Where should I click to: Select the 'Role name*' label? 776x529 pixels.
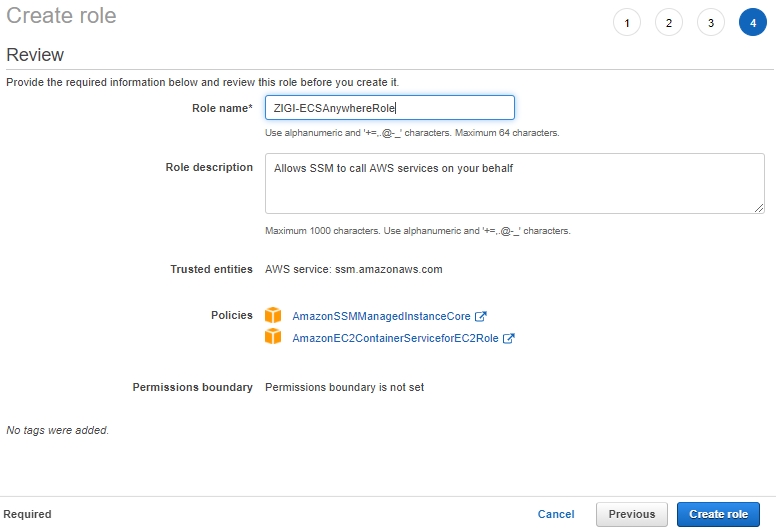click(222, 108)
